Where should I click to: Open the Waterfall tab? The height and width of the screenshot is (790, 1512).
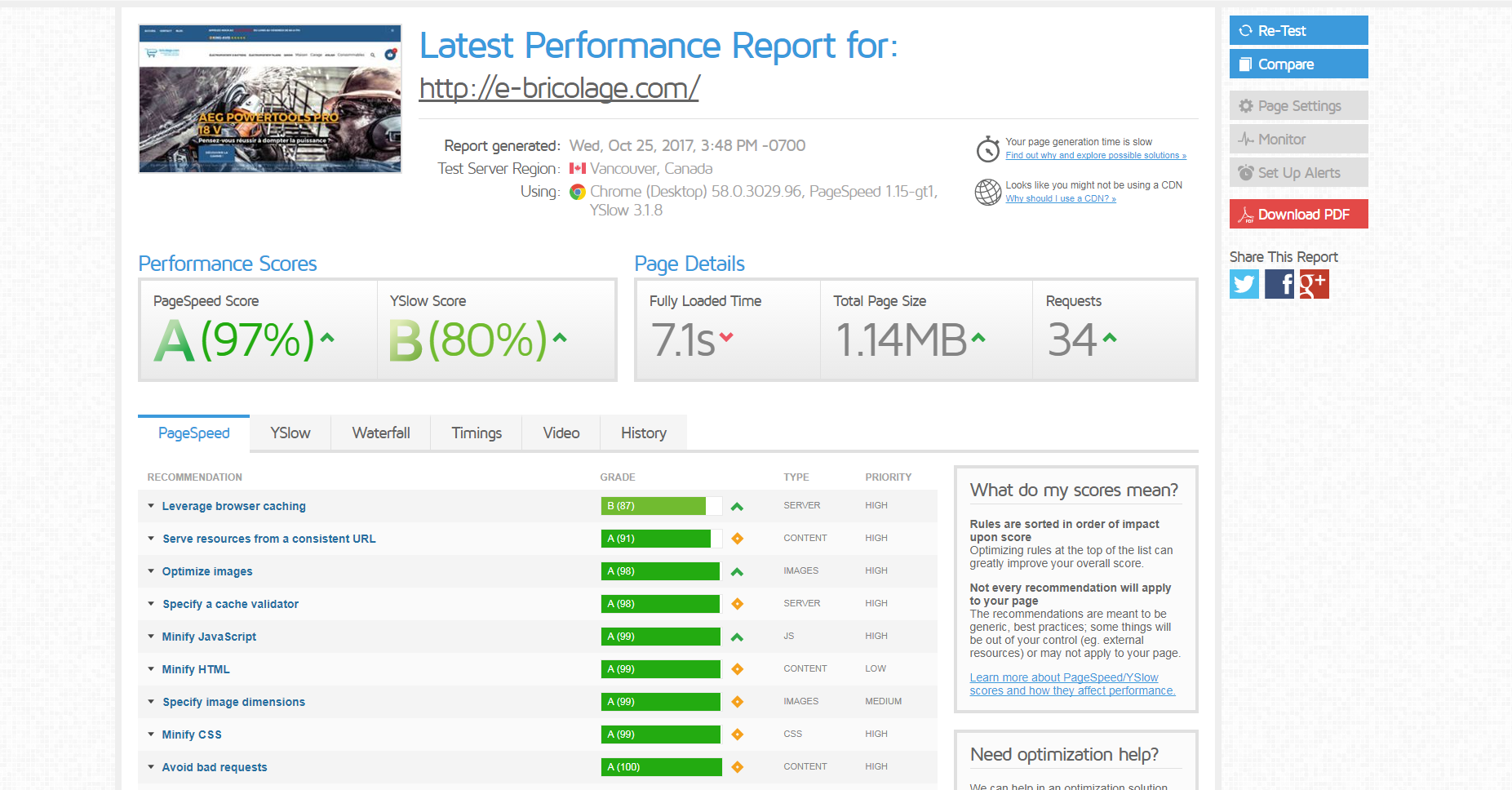coord(381,433)
